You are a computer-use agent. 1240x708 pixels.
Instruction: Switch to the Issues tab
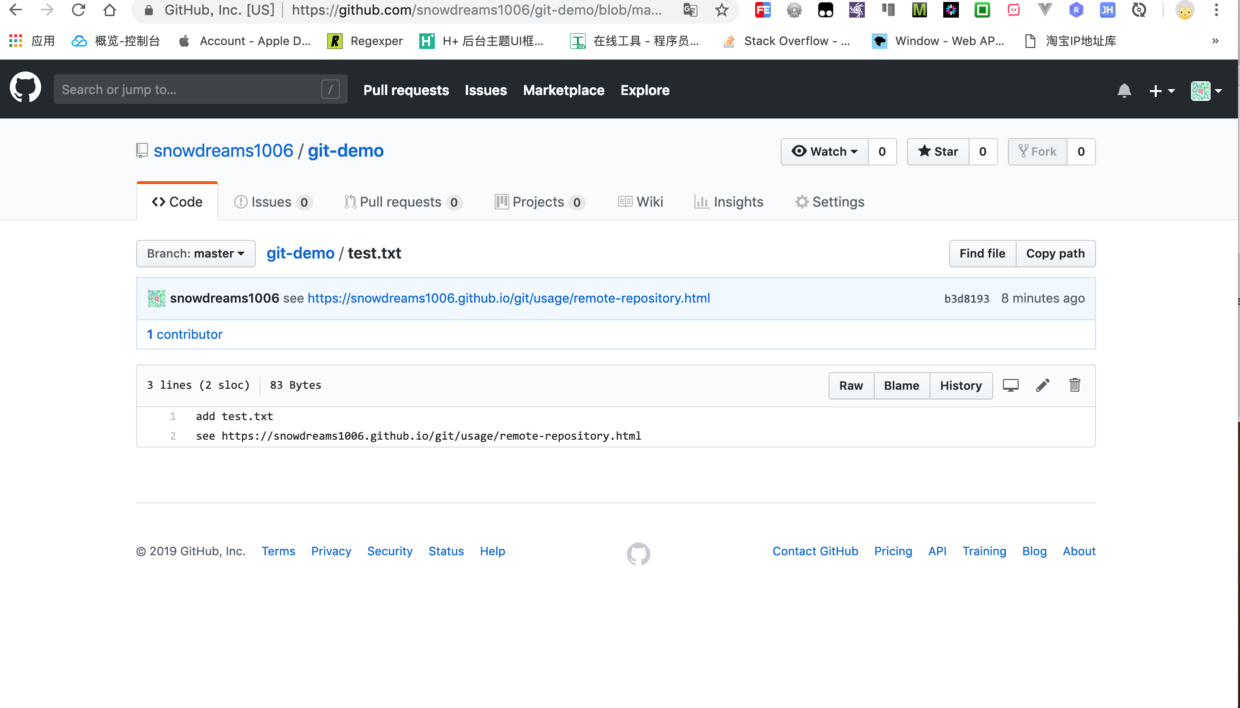click(272, 201)
